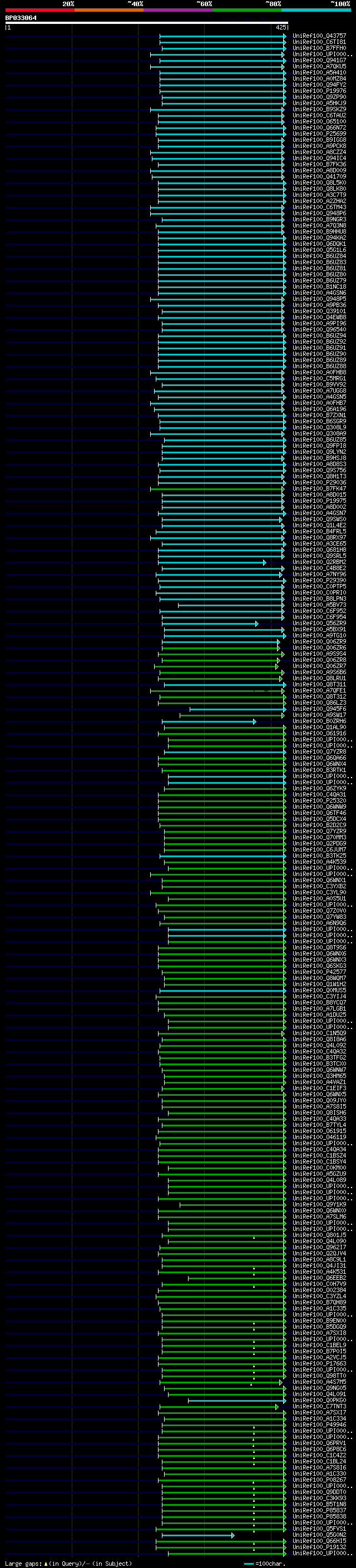Click the purple ~60% identity legend segment
Viewport: 356px width, 1568px height.
pos(179,10)
